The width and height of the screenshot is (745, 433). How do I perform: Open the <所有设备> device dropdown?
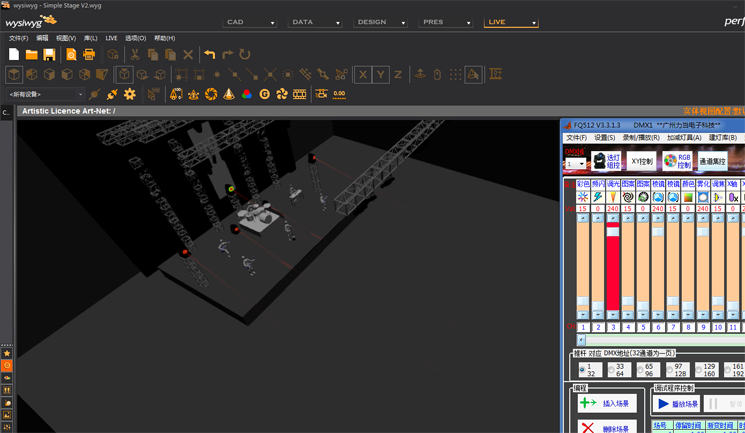(45, 94)
